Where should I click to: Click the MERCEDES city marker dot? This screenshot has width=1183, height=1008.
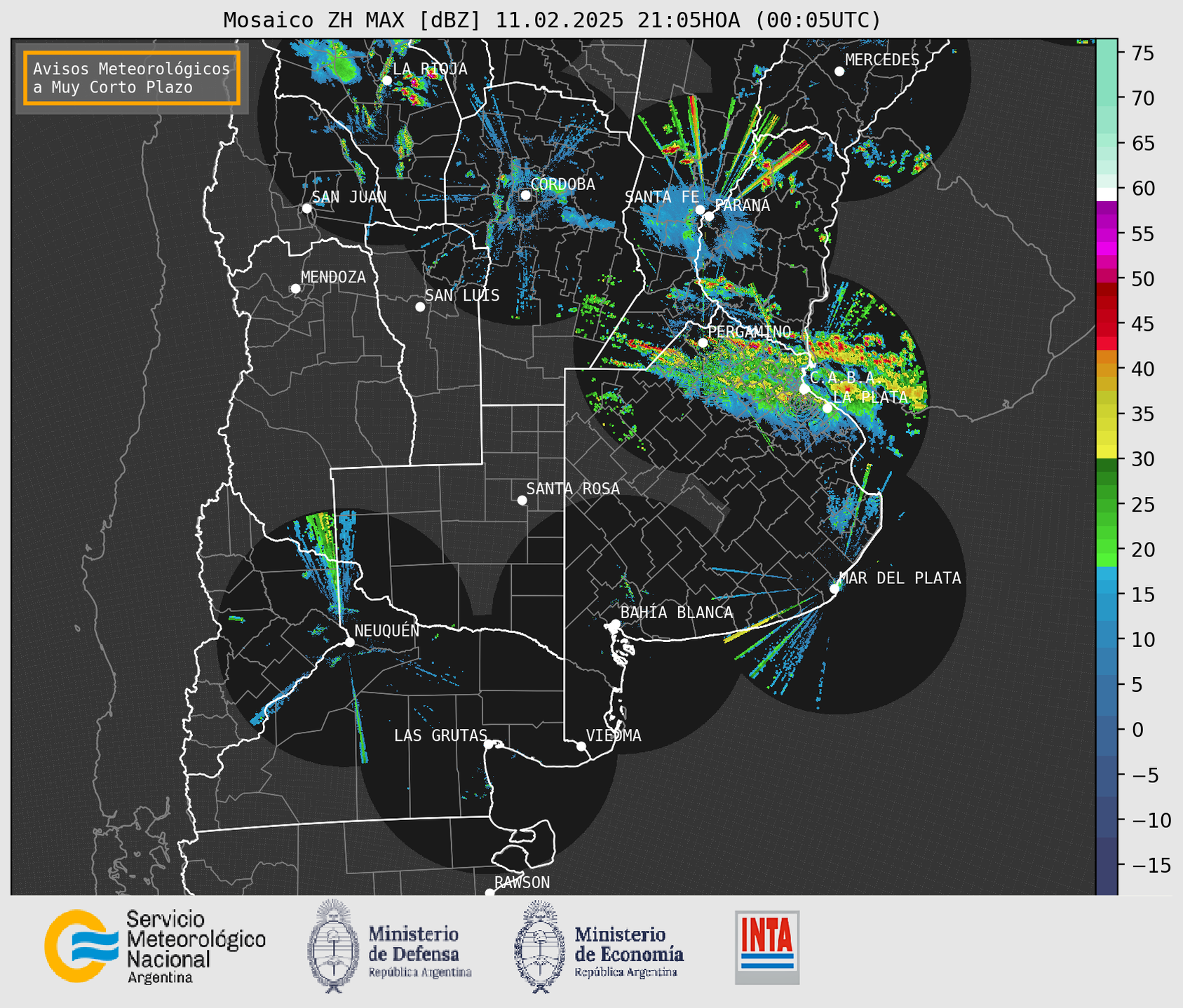[839, 71]
